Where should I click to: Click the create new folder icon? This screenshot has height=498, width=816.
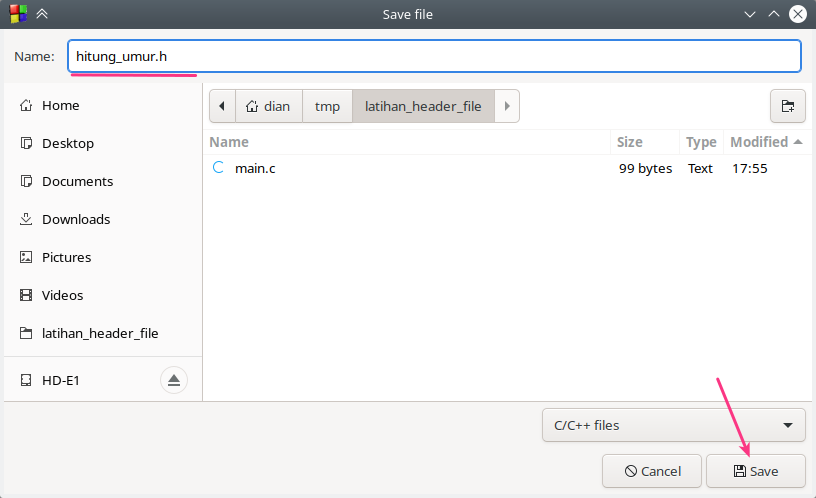point(787,106)
